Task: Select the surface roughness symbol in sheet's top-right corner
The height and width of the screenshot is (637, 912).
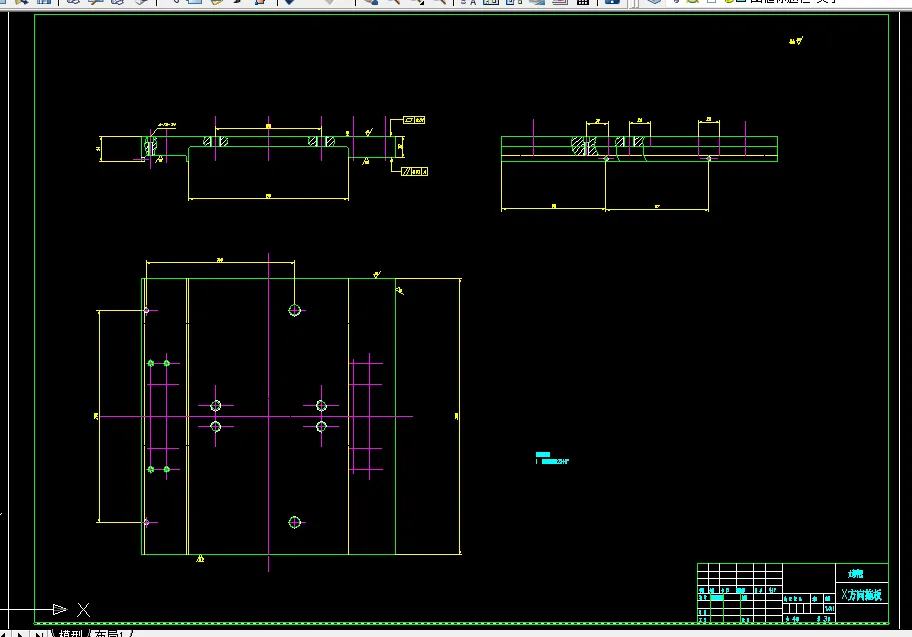Action: (796, 41)
